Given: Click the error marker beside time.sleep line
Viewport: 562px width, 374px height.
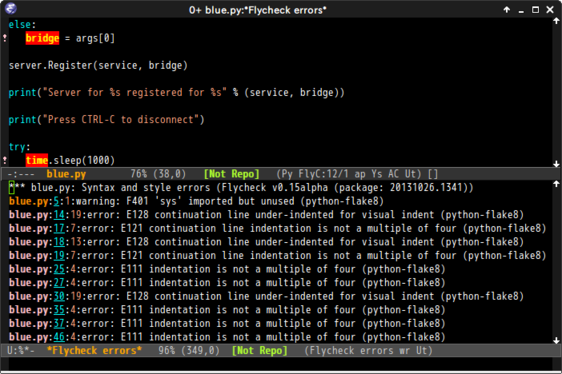Looking at the screenshot, I should (x=5, y=160).
